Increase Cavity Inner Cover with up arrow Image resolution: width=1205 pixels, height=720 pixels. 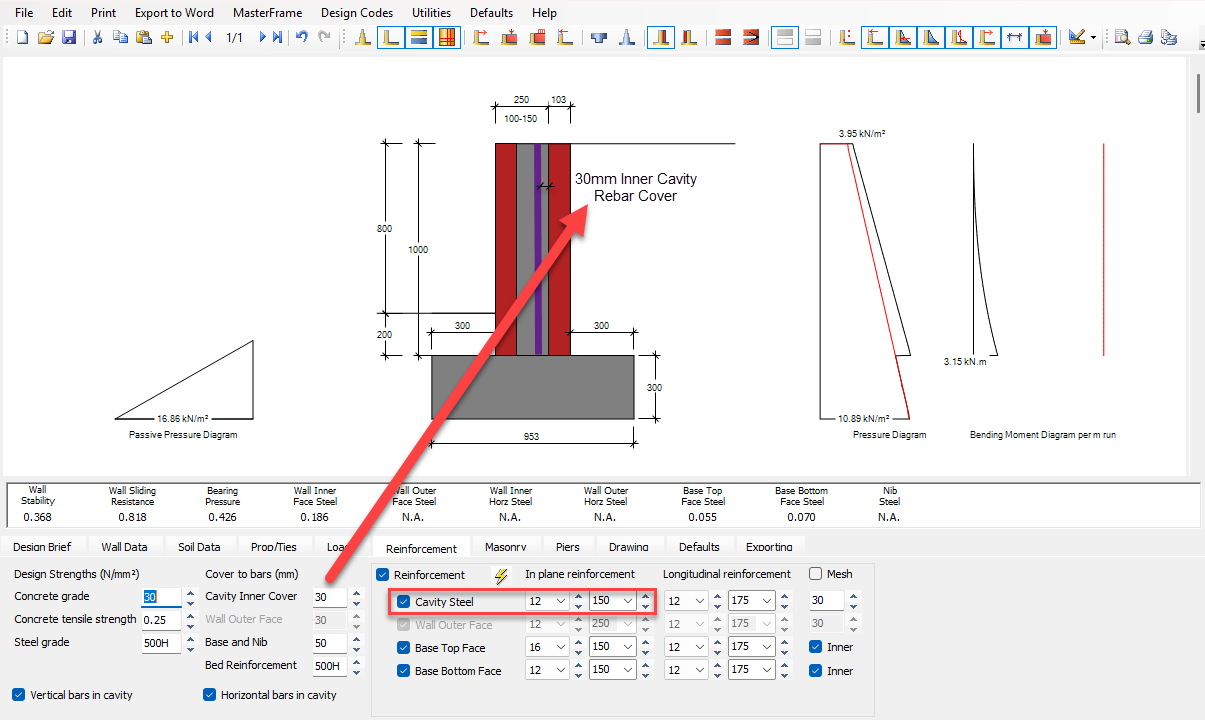coord(357,592)
